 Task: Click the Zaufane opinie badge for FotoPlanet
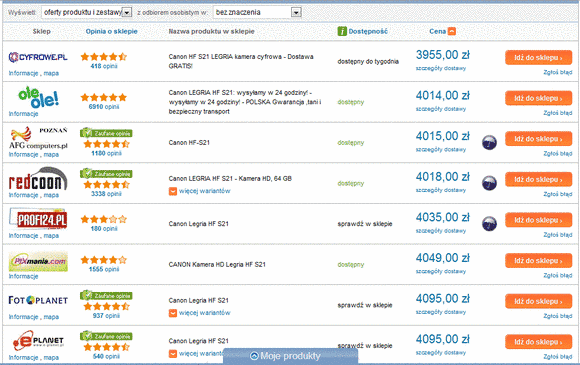(106, 295)
